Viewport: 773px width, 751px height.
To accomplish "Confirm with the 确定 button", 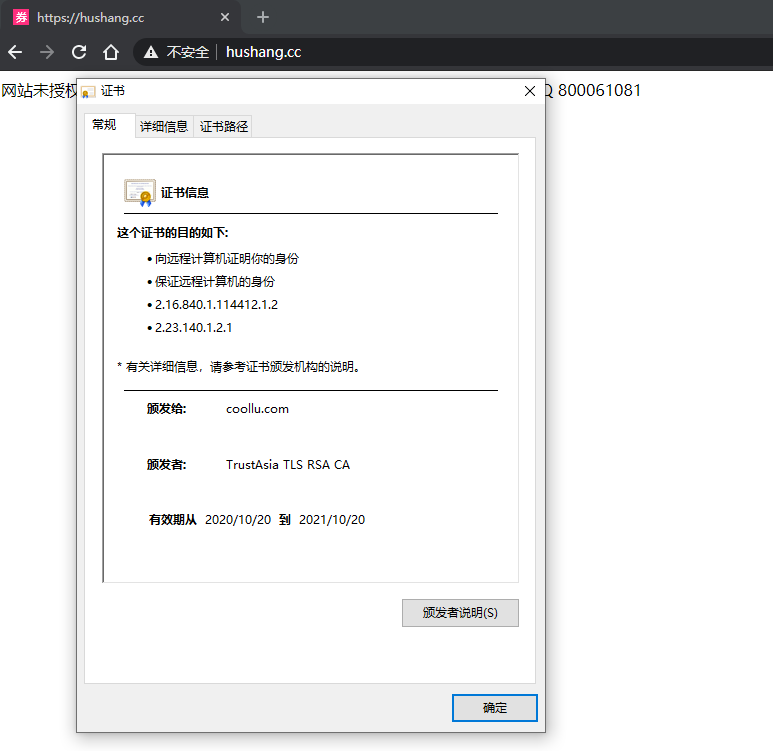I will [x=494, y=708].
